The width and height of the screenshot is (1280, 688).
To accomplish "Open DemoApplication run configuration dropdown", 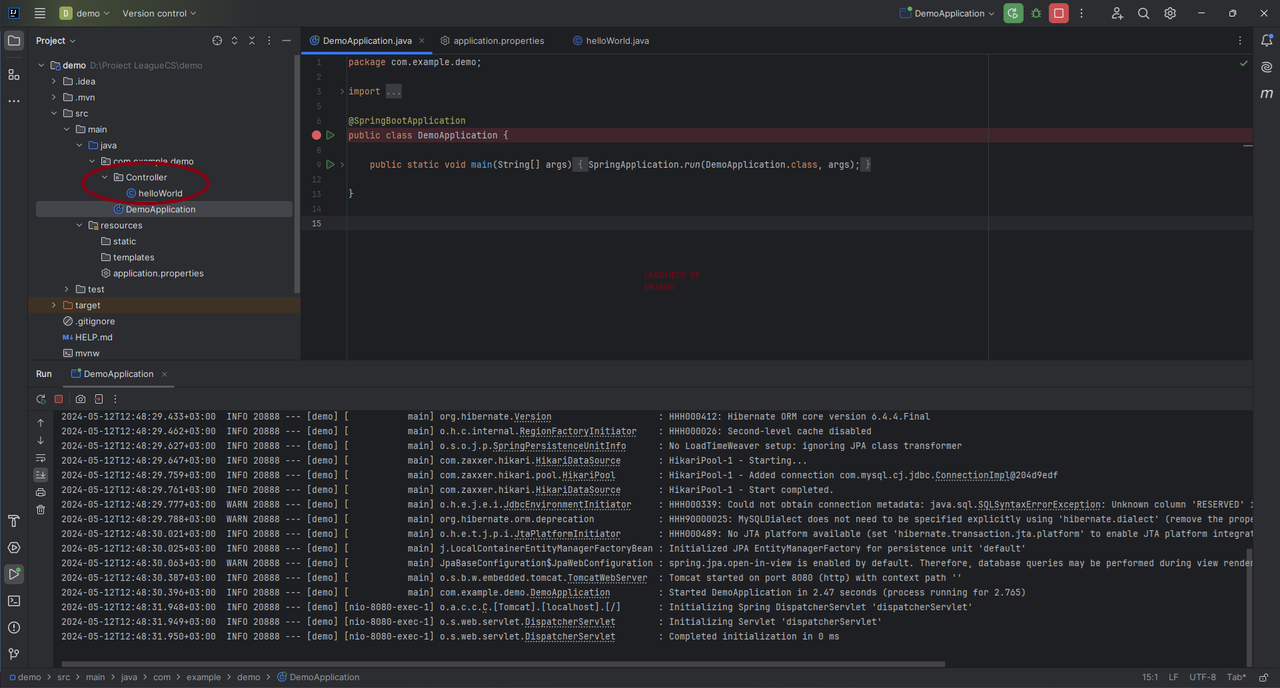I will pyautogui.click(x=947, y=14).
